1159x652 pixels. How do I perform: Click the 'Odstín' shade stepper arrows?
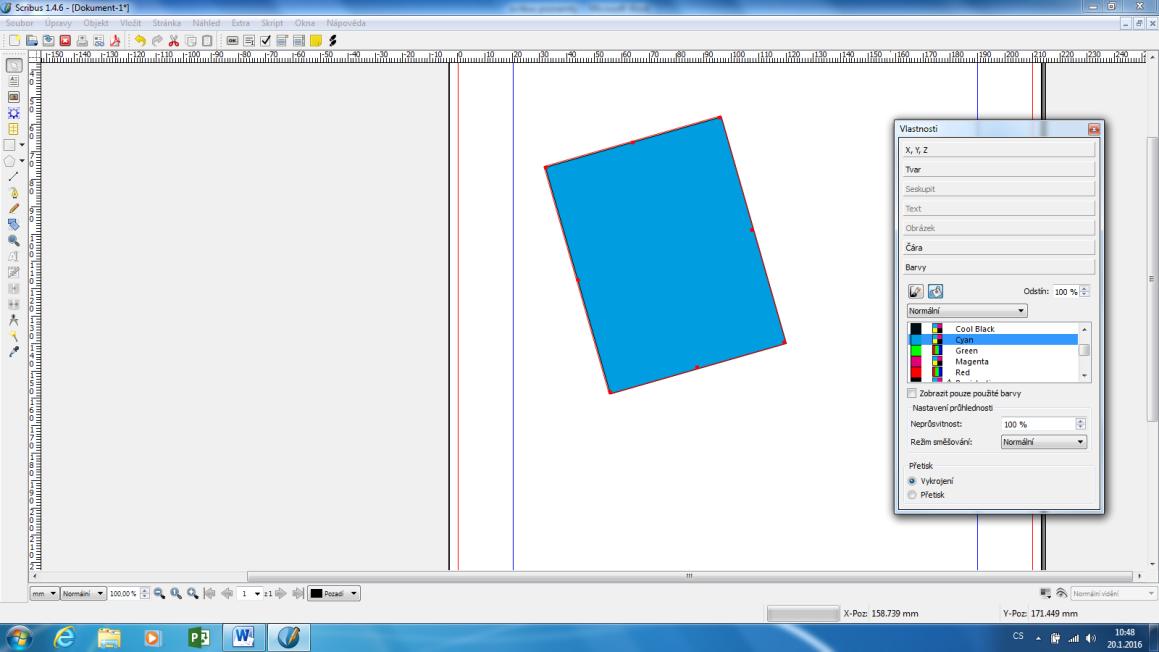[1084, 291]
